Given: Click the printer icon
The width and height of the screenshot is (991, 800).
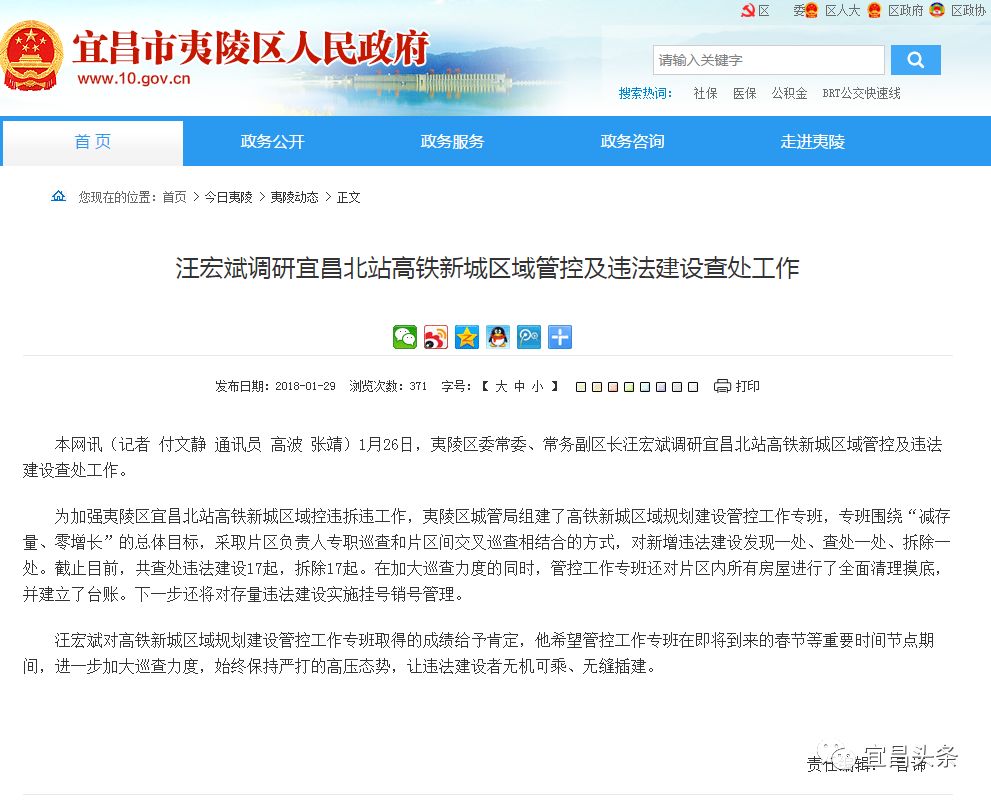Looking at the screenshot, I should [x=722, y=386].
